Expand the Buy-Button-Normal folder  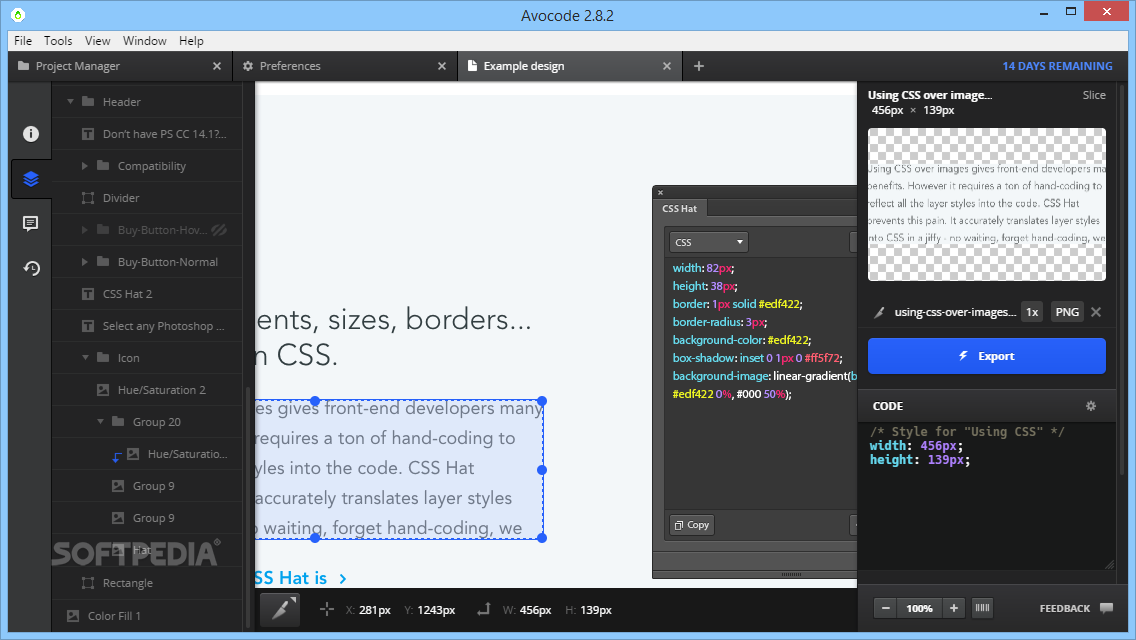tap(85, 262)
